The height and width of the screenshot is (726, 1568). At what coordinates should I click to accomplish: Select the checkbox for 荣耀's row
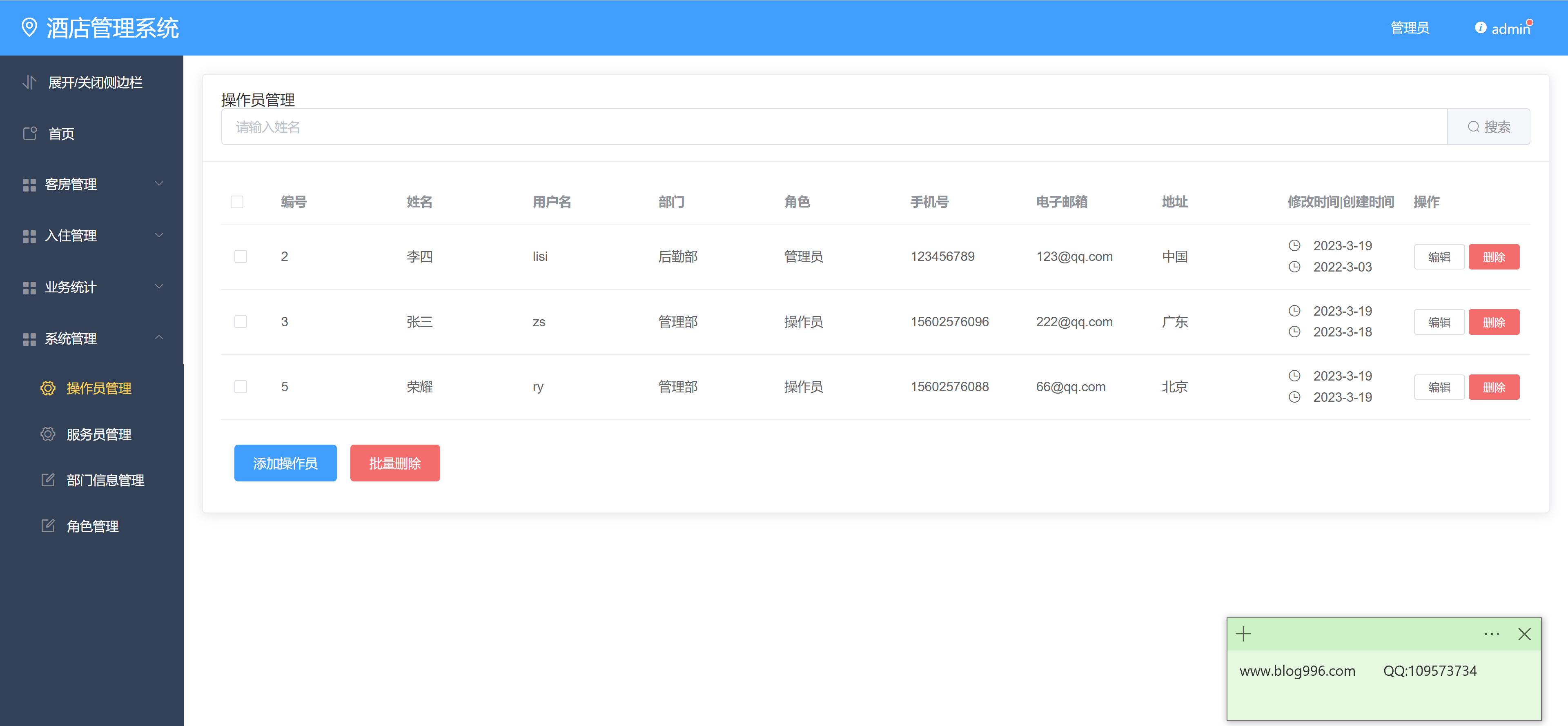241,387
